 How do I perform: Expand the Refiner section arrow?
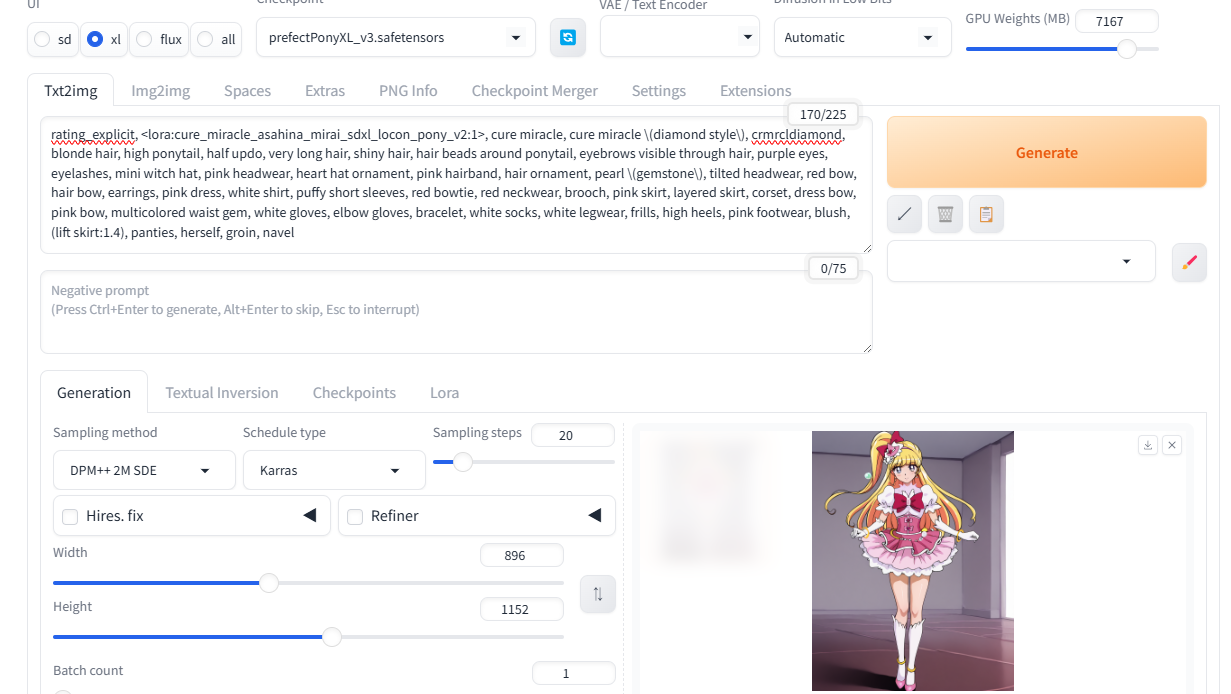pyautogui.click(x=595, y=516)
